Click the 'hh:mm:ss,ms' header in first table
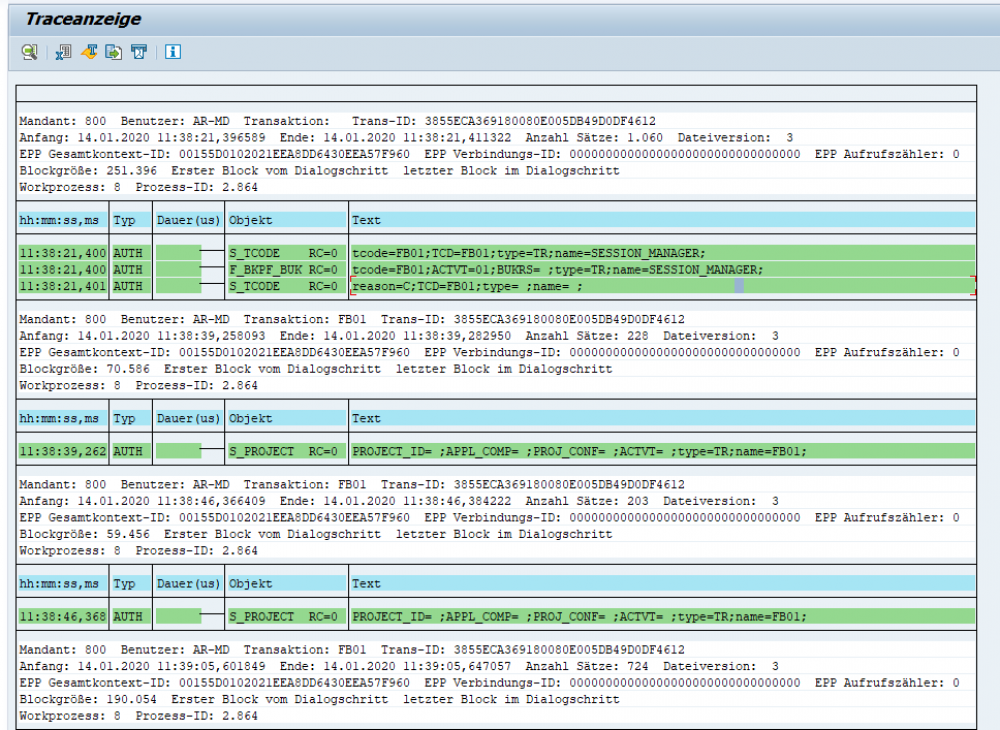This screenshot has height=730, width=1000. pos(59,220)
